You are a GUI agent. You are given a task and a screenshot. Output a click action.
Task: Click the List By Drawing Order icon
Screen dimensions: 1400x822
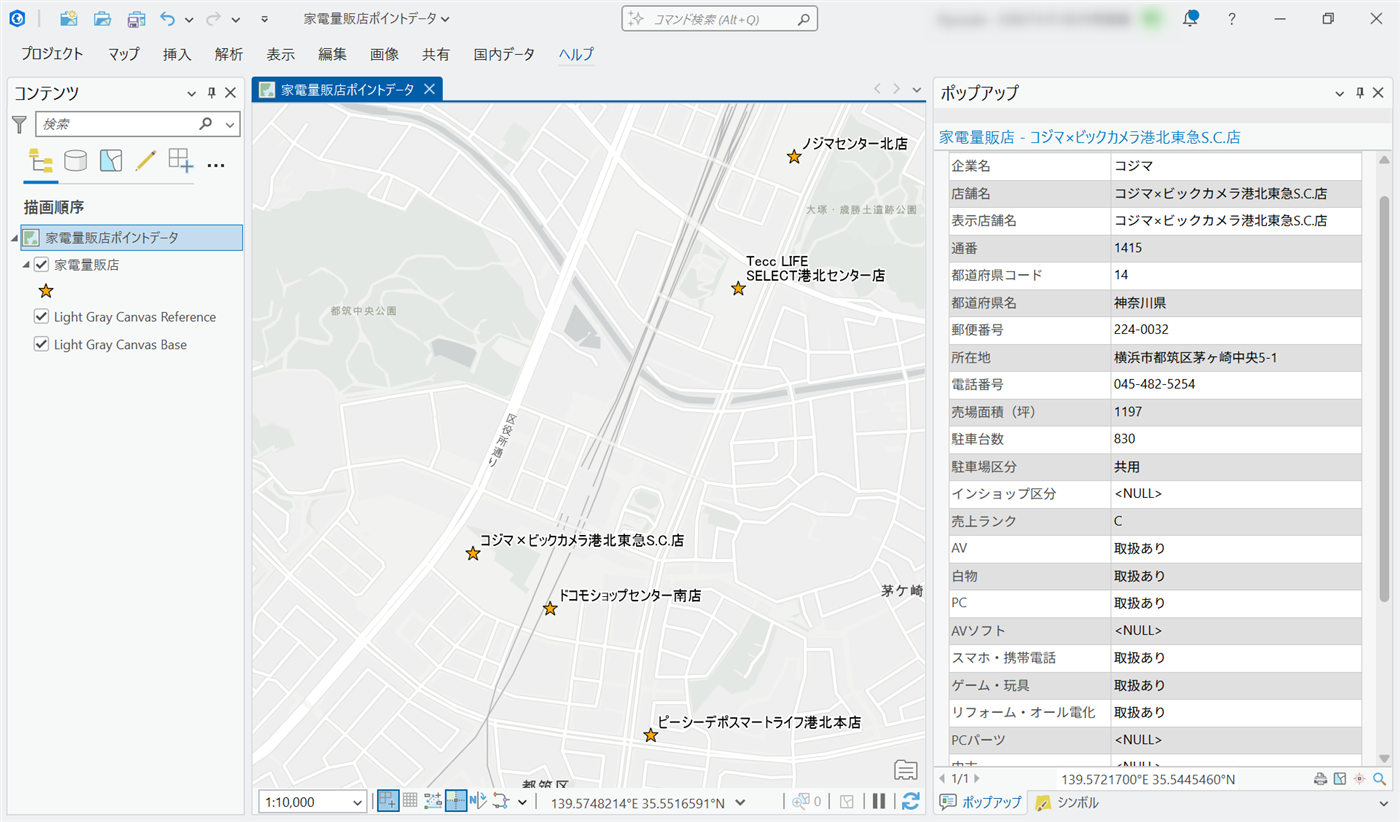[x=41, y=161]
